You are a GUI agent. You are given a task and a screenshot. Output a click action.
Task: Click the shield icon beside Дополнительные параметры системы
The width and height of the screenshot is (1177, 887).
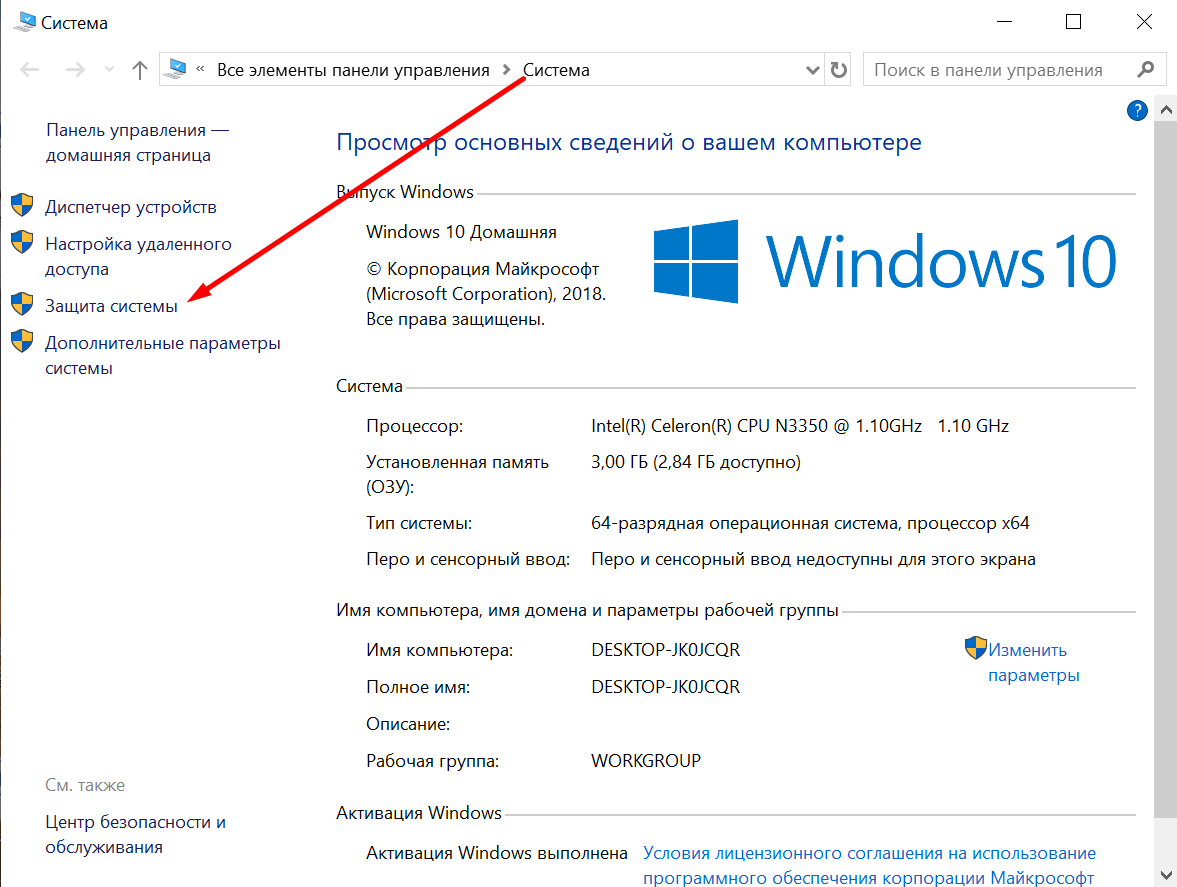coord(23,341)
